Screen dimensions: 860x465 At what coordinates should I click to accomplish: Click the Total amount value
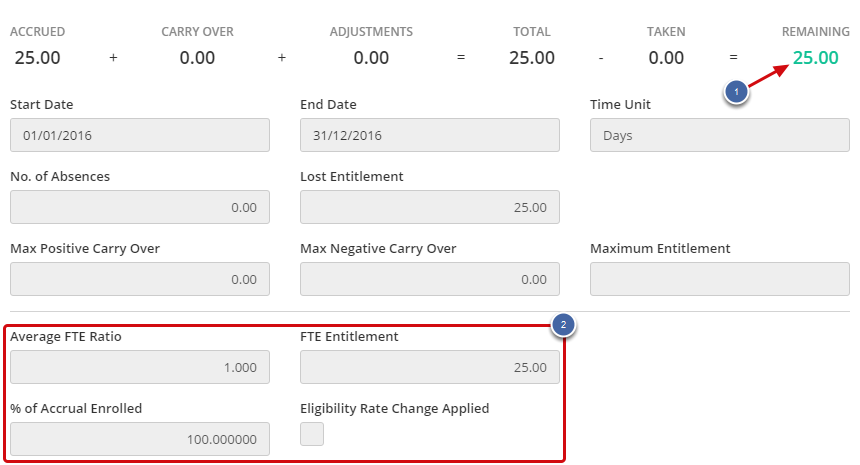531,58
